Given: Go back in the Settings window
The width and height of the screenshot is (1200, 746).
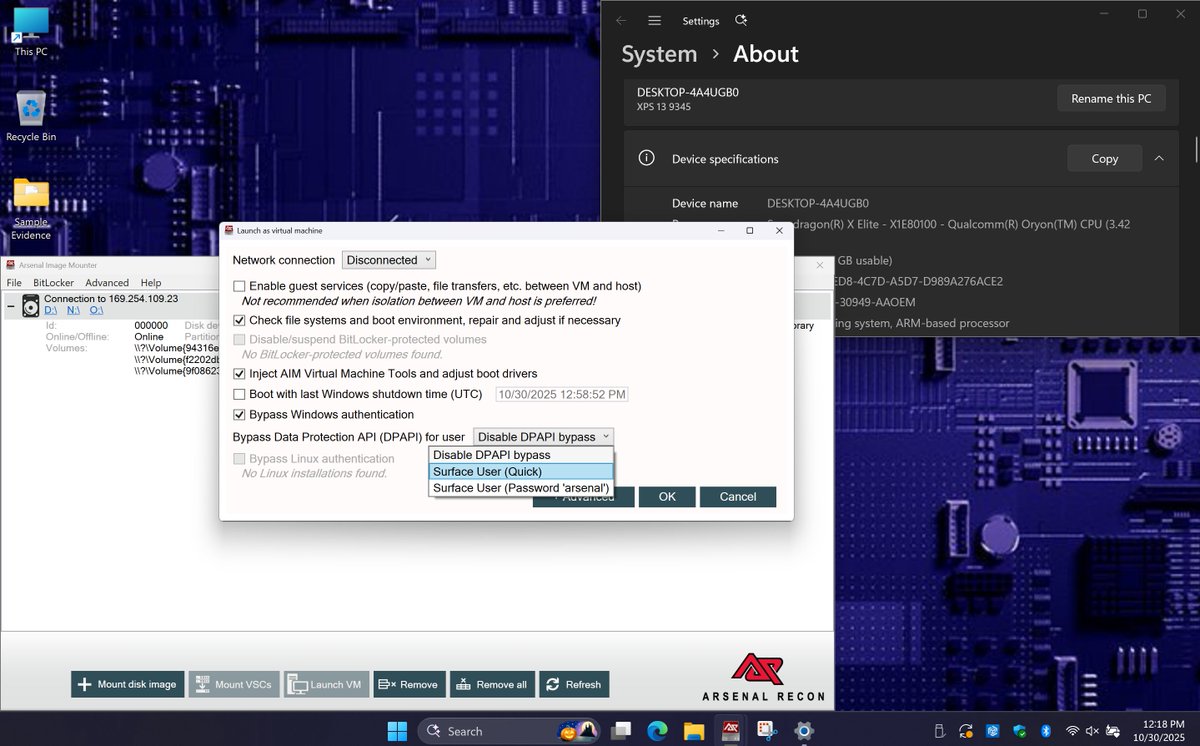Looking at the screenshot, I should (621, 20).
